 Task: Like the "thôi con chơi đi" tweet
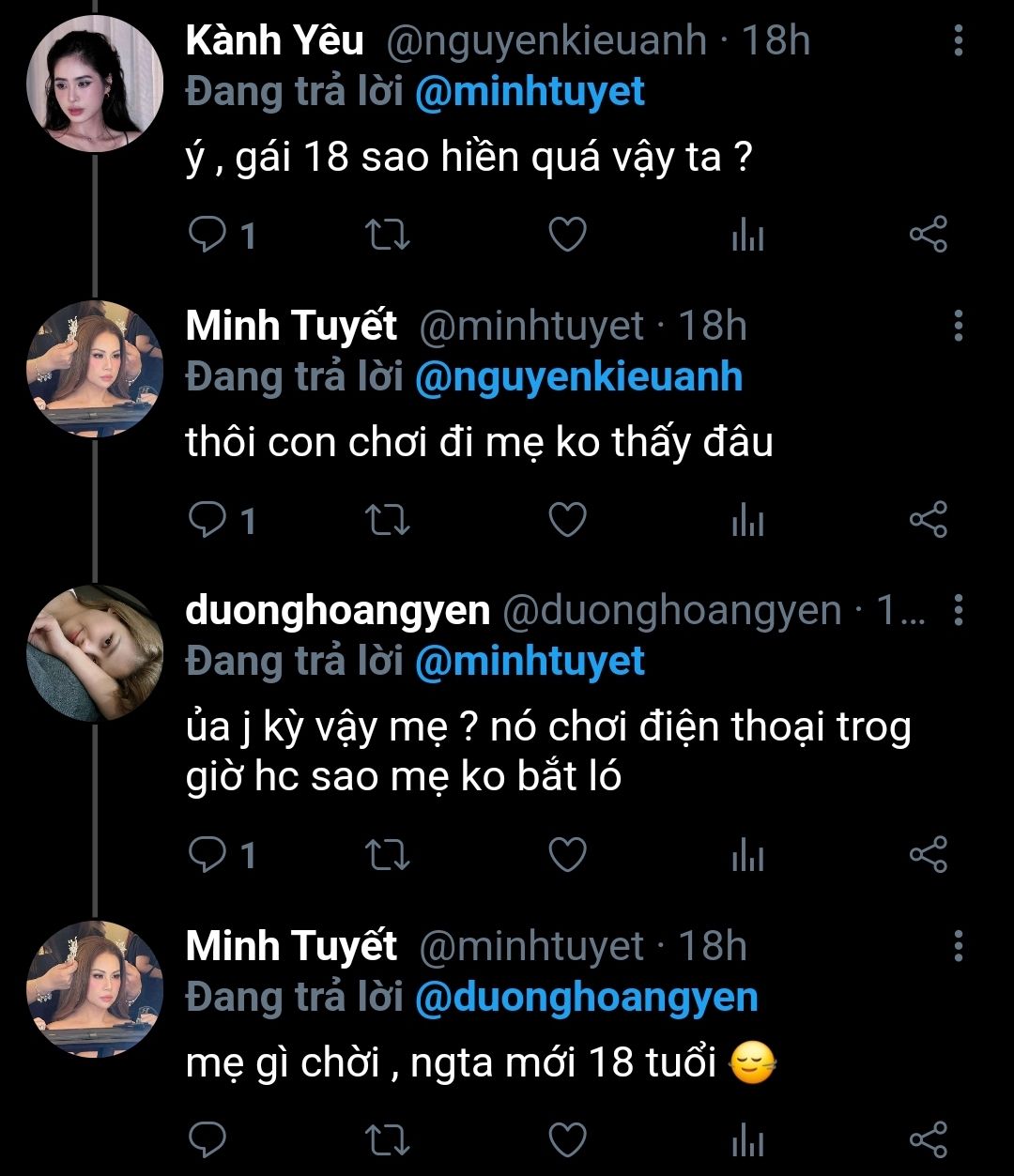[x=567, y=520]
